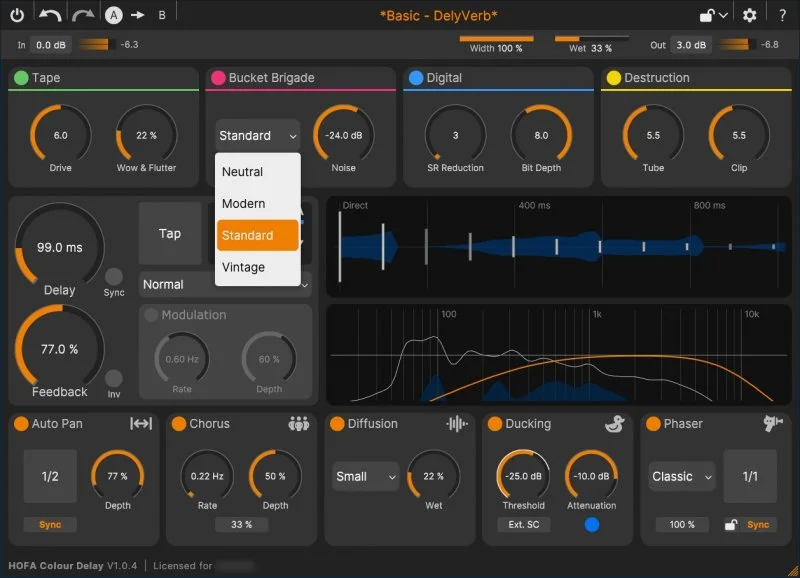The width and height of the screenshot is (800, 578).
Task: Click the Chorus voices icon
Action: tap(298, 423)
